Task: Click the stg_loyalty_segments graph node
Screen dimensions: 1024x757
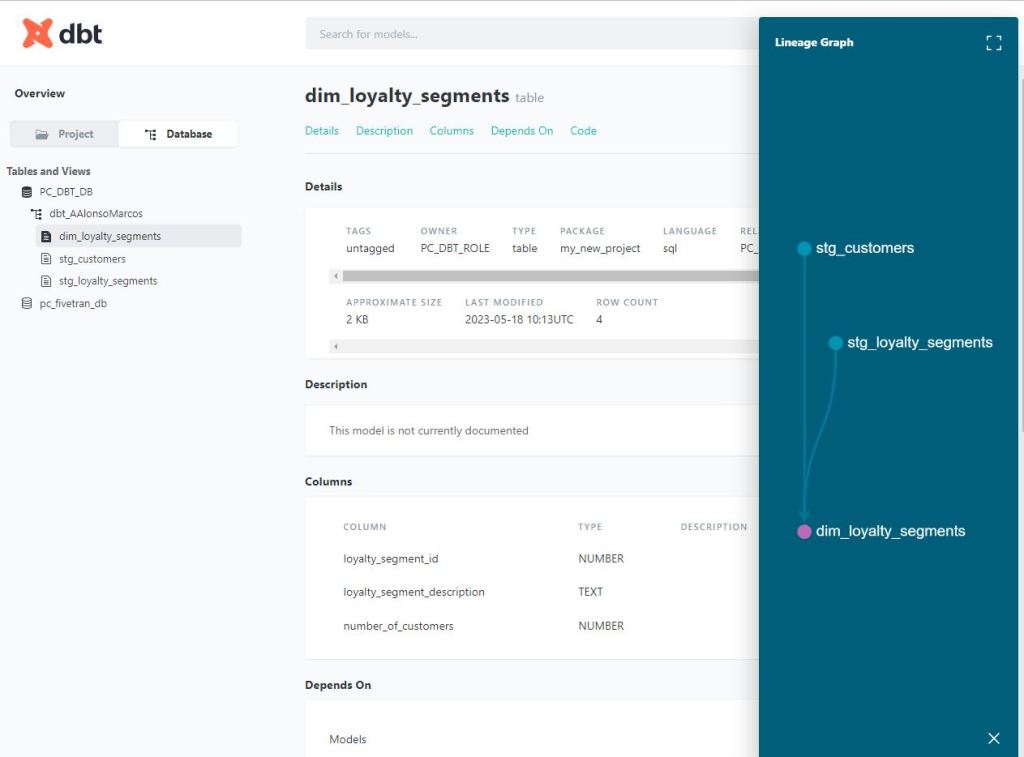Action: pyautogui.click(x=835, y=343)
